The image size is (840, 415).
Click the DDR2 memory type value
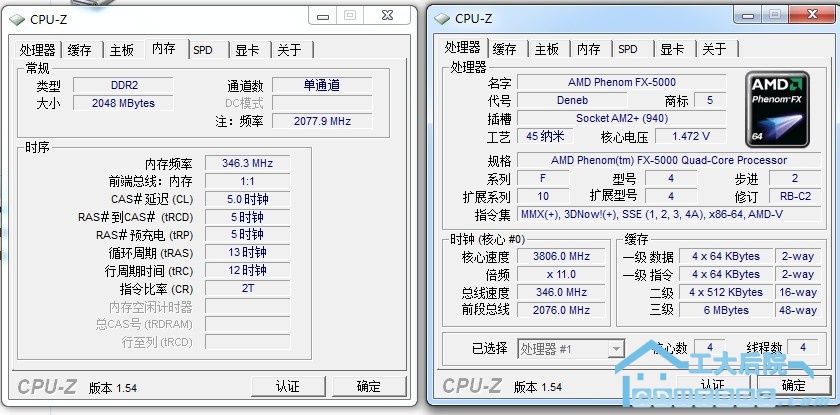click(x=123, y=85)
